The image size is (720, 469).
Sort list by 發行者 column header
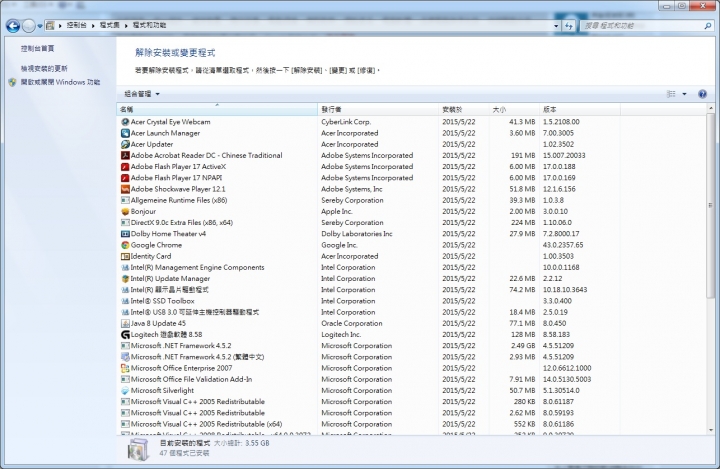[378, 109]
